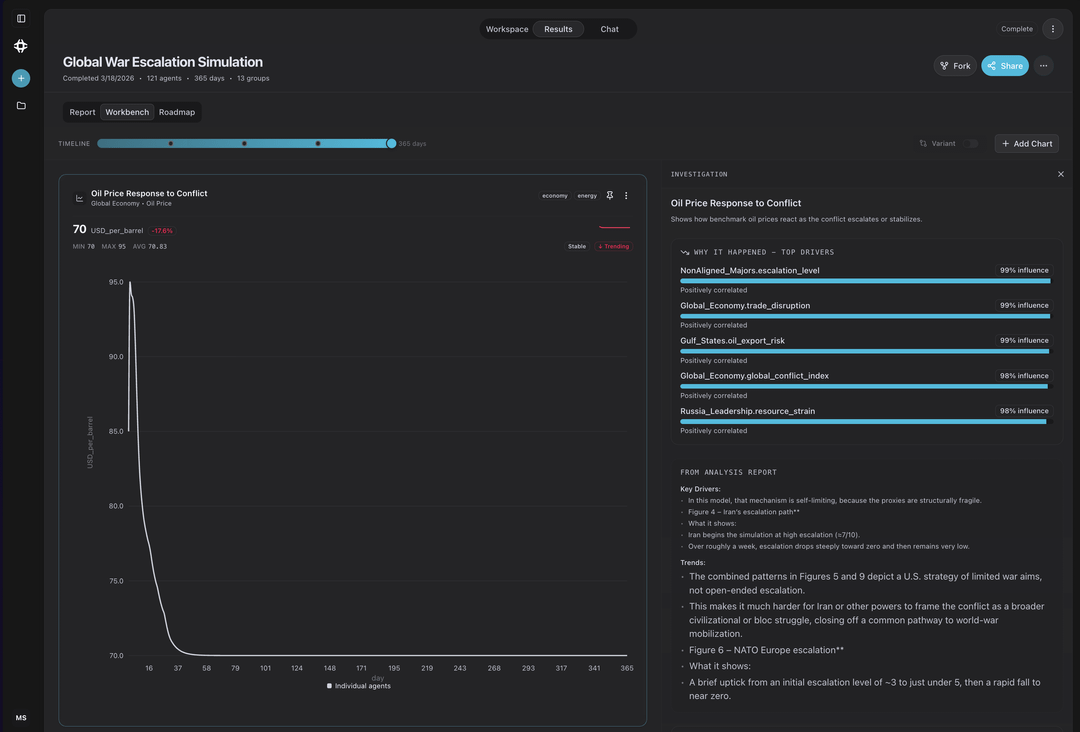This screenshot has height=732, width=1080.
Task: Close the Investigation panel
Action: pyautogui.click(x=1061, y=174)
